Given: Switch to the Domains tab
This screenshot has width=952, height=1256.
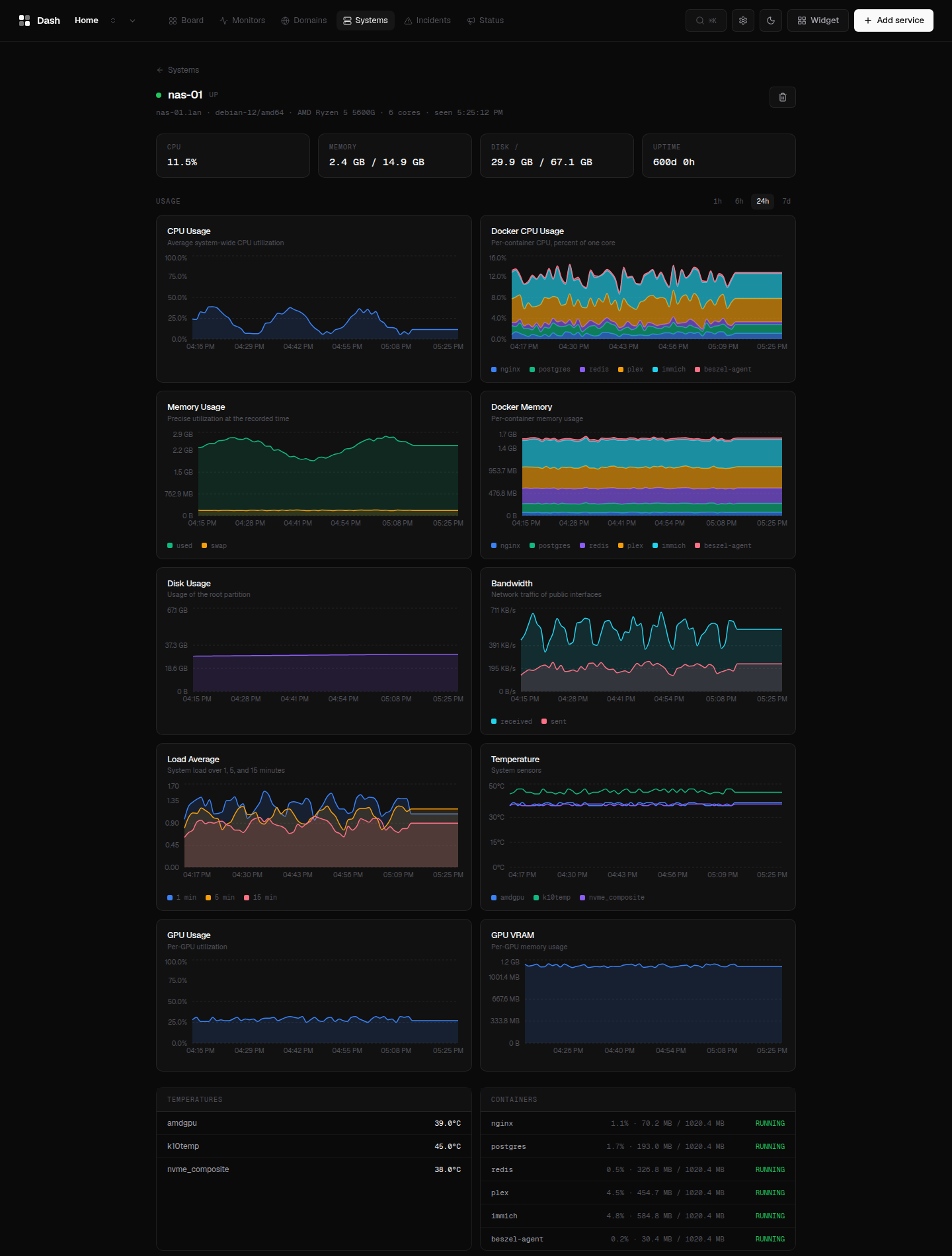Looking at the screenshot, I should click(x=303, y=20).
